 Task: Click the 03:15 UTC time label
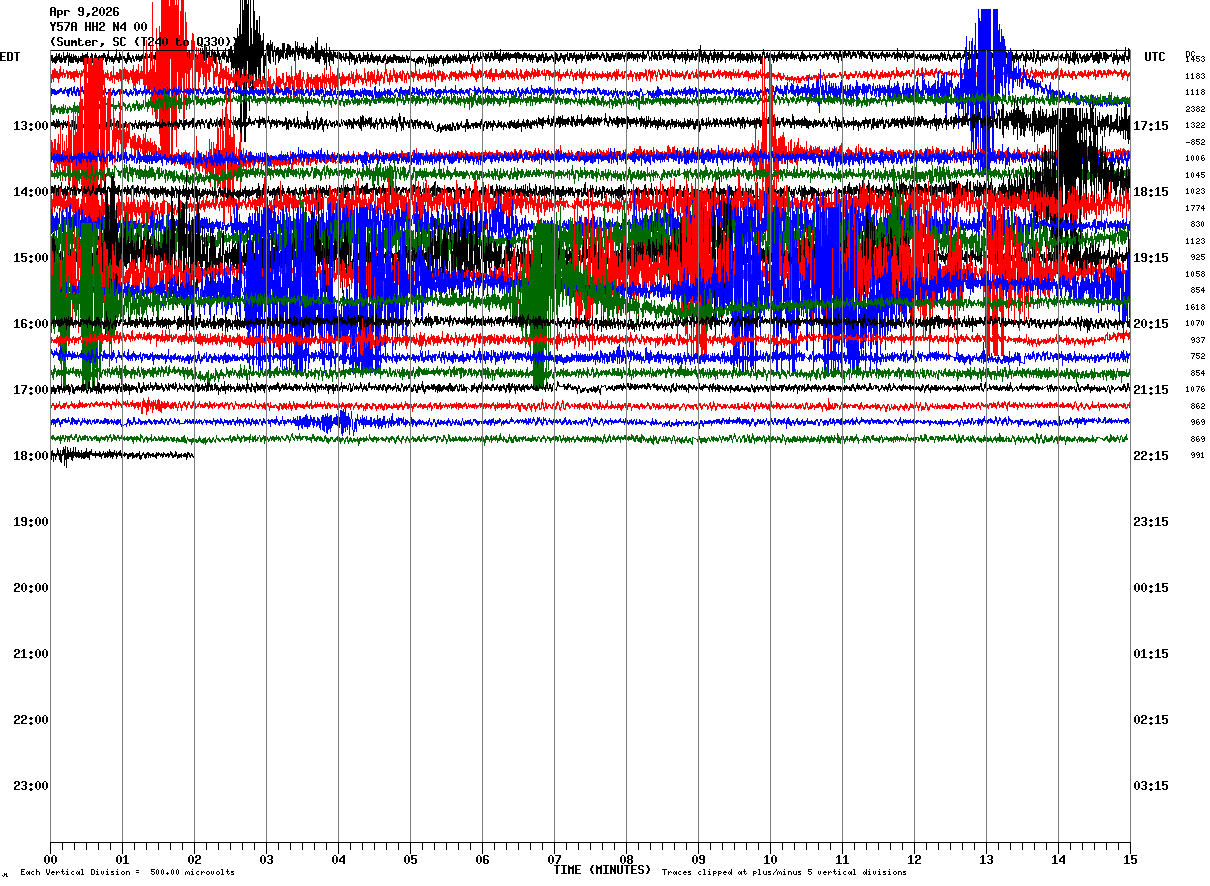coord(1152,786)
